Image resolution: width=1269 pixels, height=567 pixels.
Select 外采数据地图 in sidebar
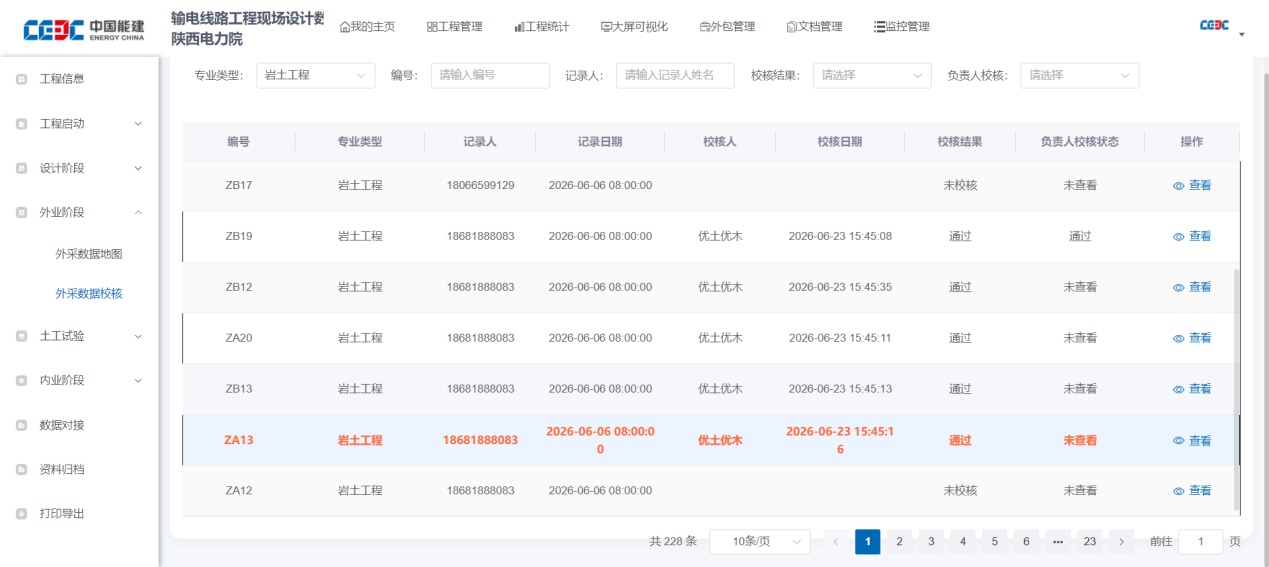click(89, 254)
